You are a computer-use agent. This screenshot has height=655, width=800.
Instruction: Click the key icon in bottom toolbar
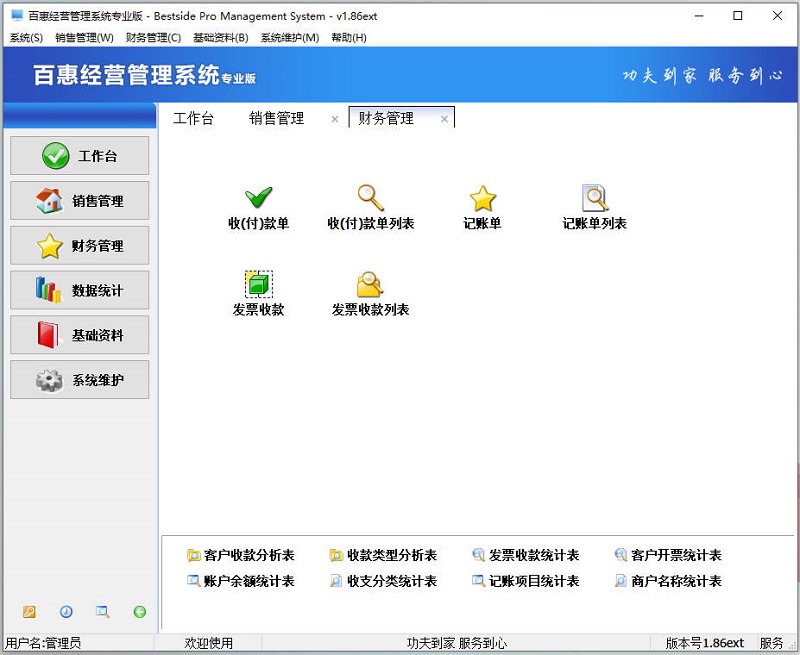pyautogui.click(x=29, y=612)
